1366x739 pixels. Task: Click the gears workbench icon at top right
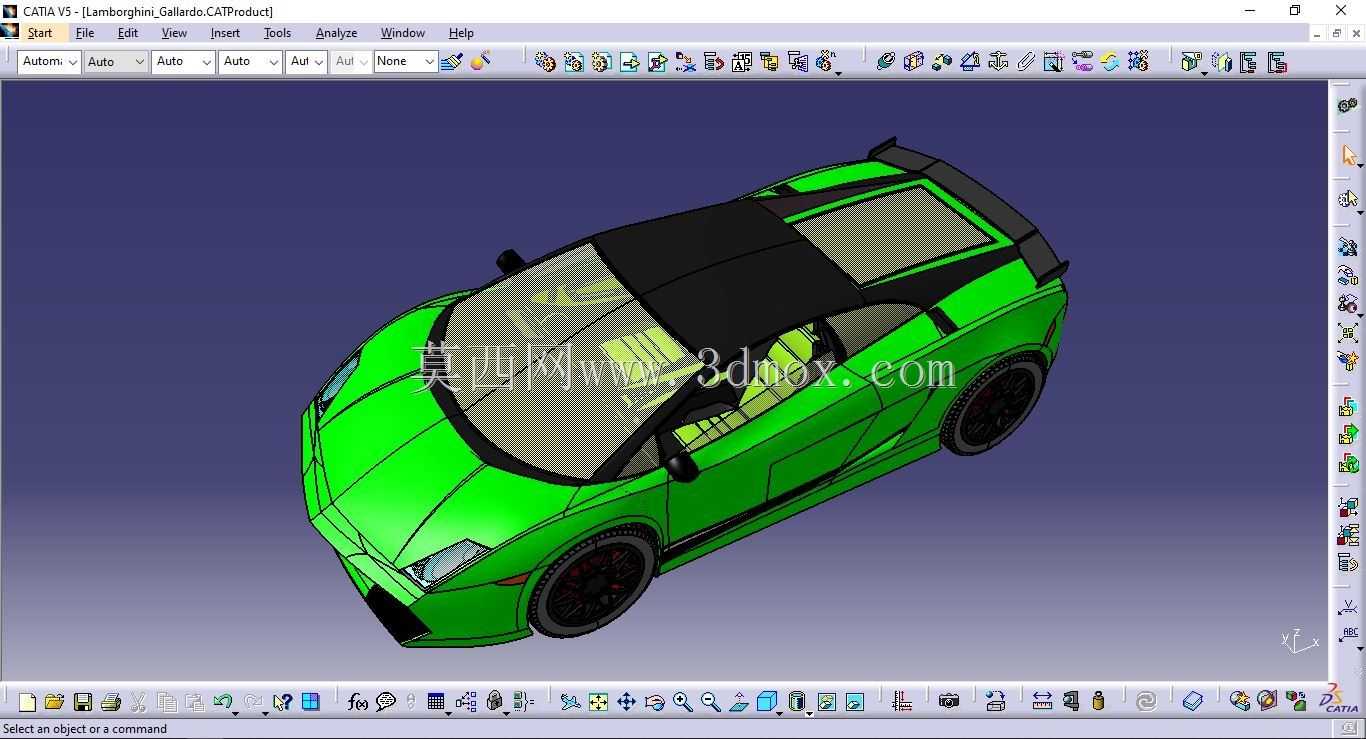1348,106
